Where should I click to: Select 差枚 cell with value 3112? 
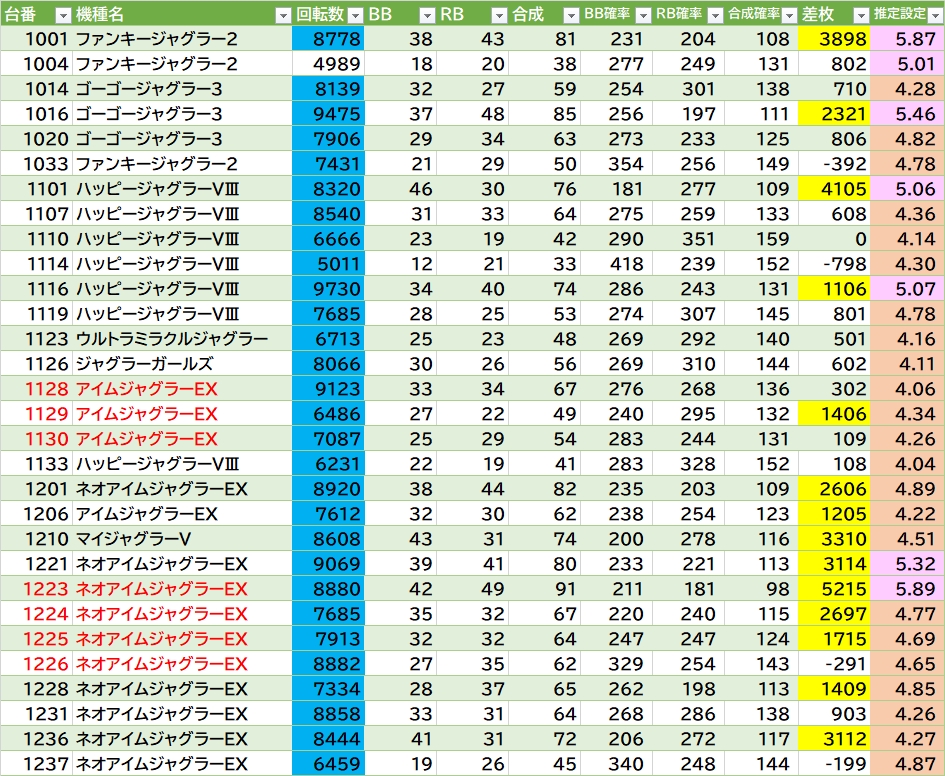834,739
